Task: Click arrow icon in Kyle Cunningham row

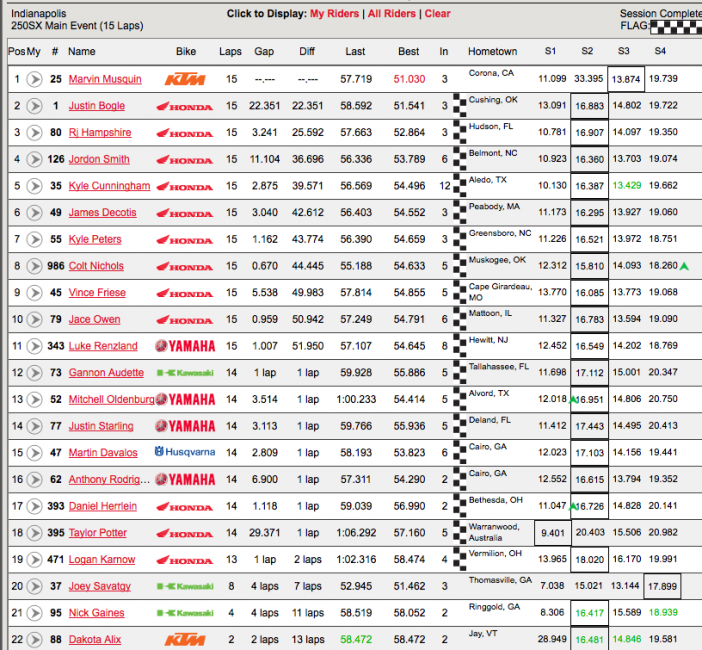Action: [x=34, y=186]
